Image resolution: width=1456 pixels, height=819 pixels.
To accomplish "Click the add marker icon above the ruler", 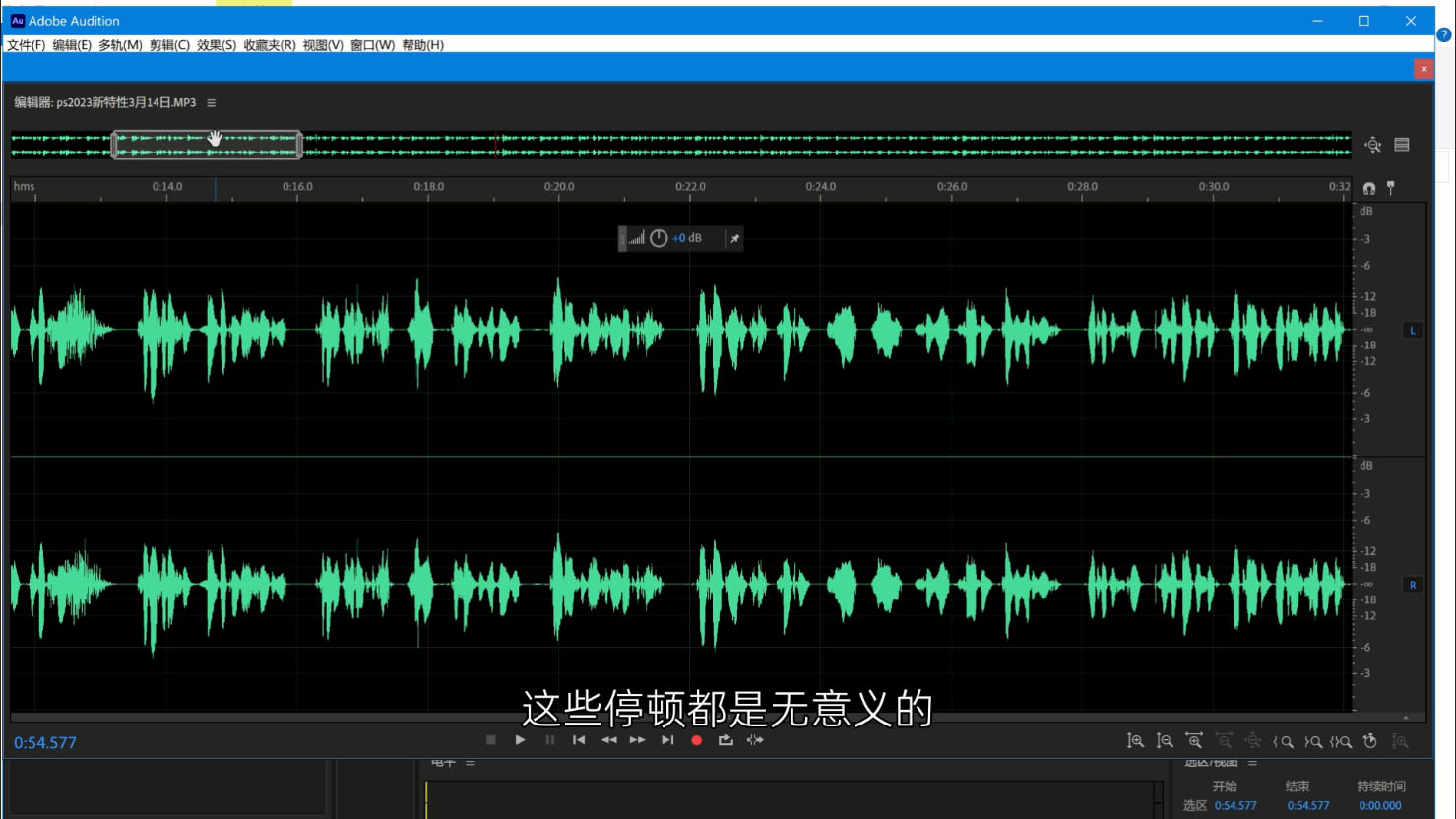I will [x=1390, y=189].
